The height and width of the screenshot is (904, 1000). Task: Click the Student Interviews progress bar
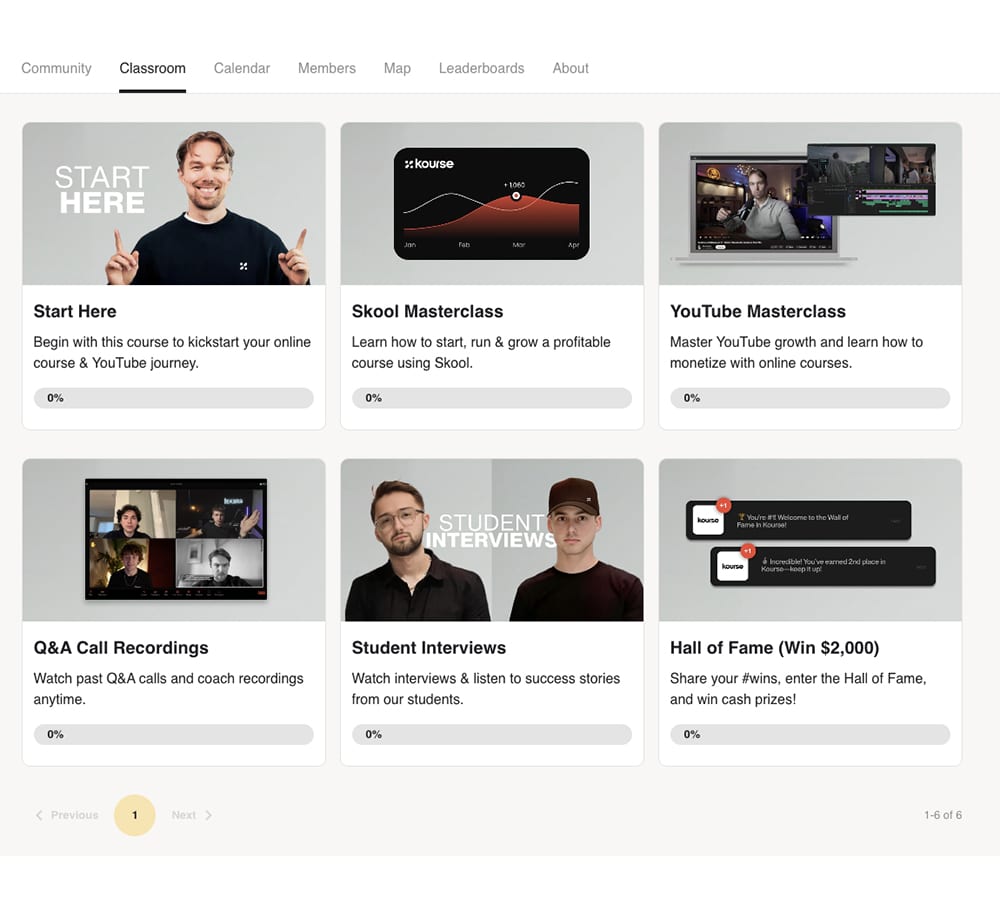(492, 734)
